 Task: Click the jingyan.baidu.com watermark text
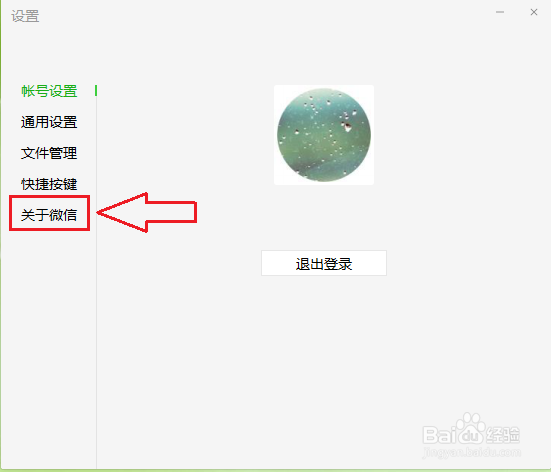point(472,452)
